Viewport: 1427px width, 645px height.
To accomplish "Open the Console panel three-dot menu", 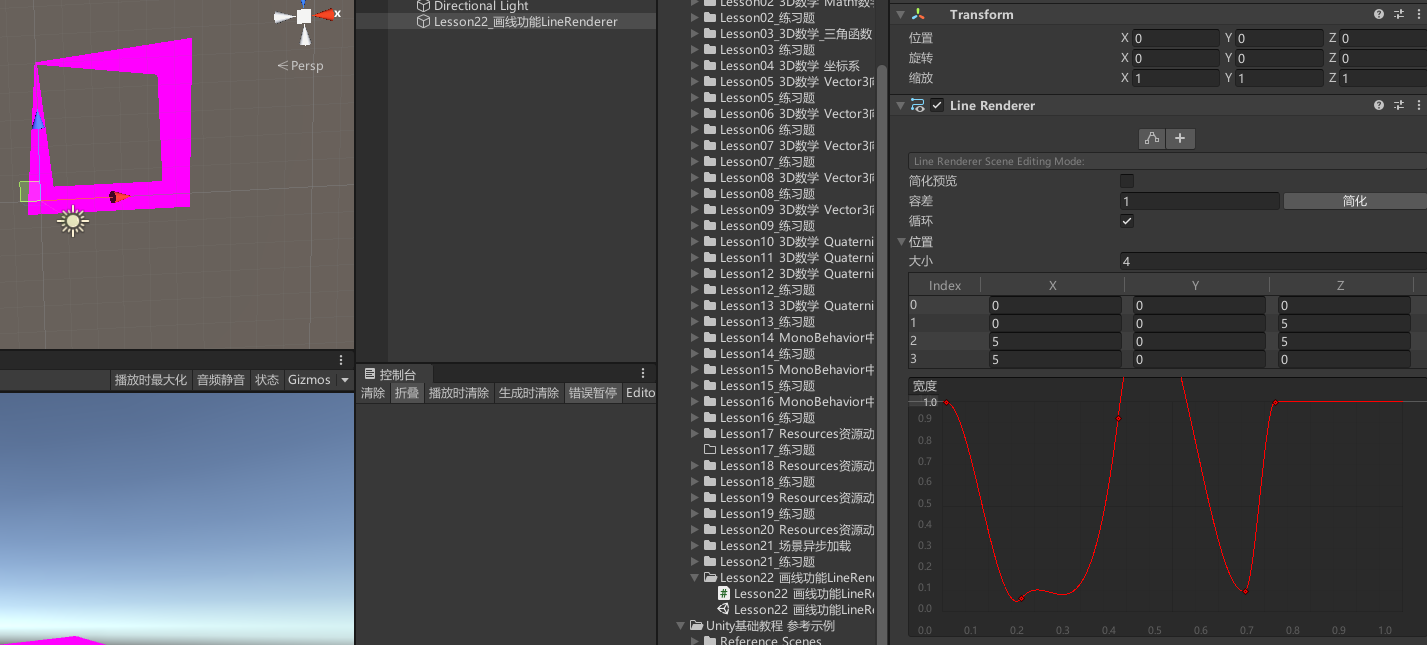I will click(643, 373).
